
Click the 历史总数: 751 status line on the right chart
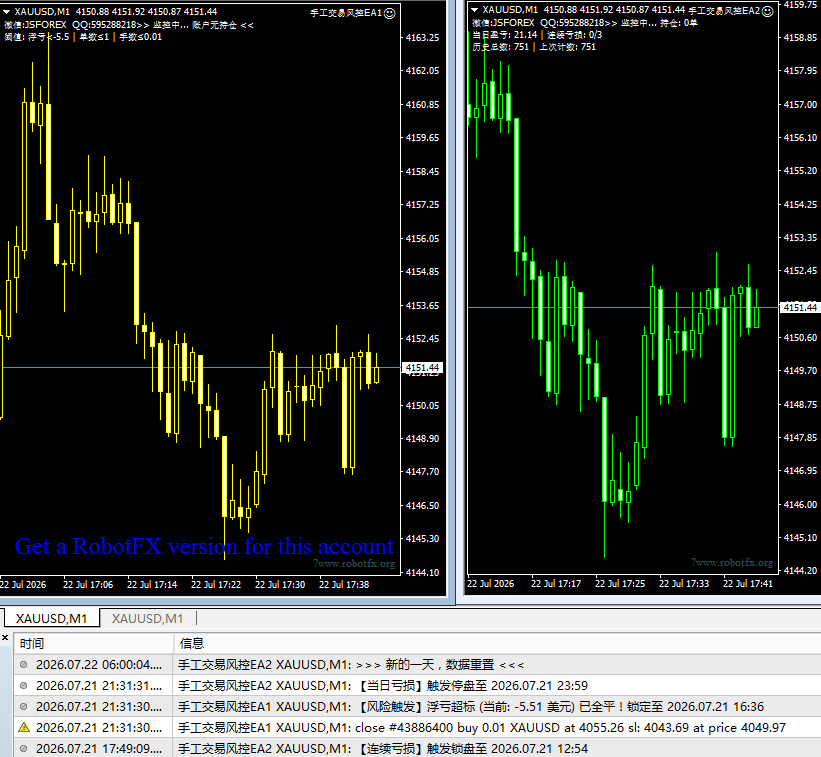534,47
